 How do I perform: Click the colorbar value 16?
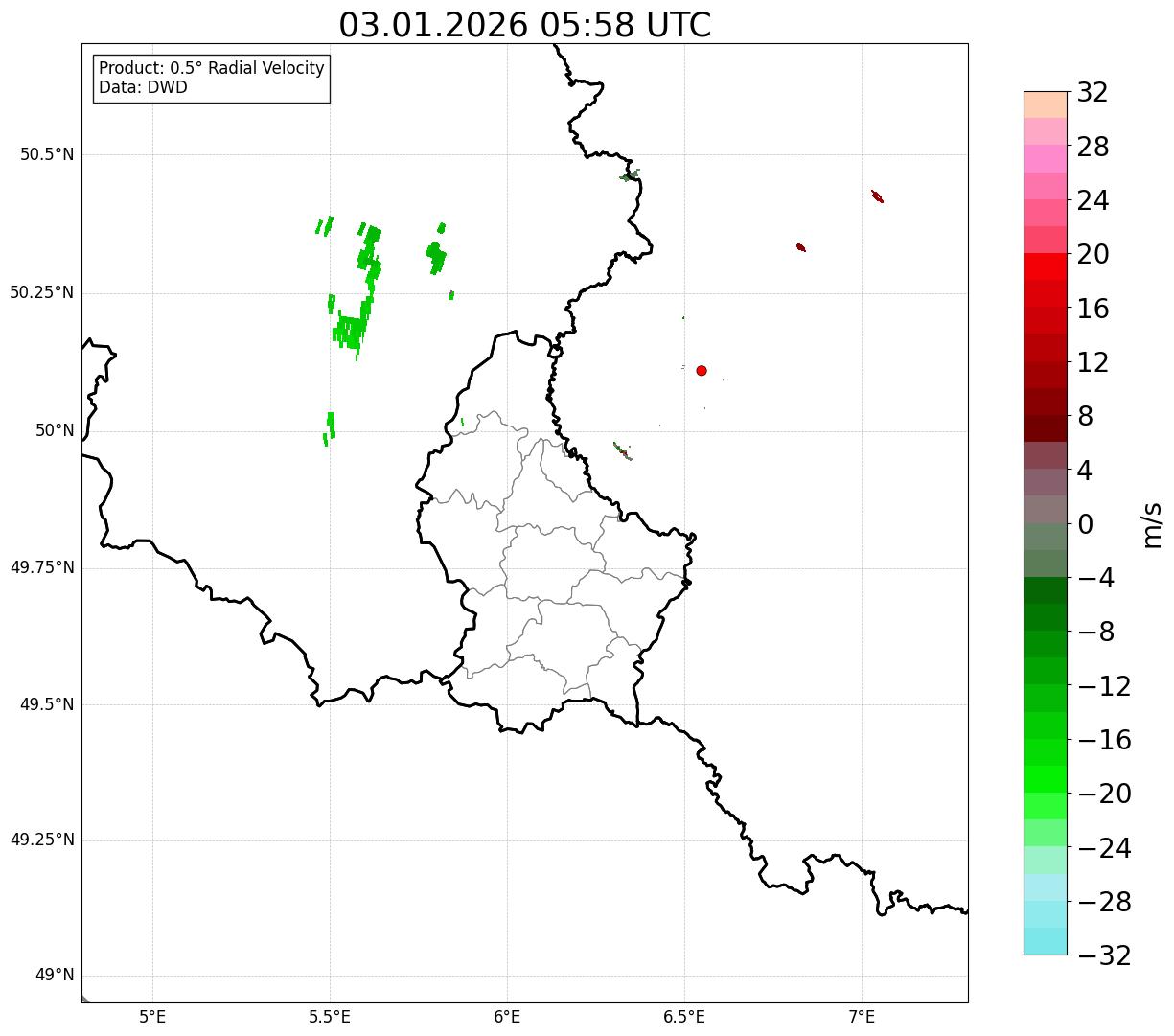point(1093,309)
